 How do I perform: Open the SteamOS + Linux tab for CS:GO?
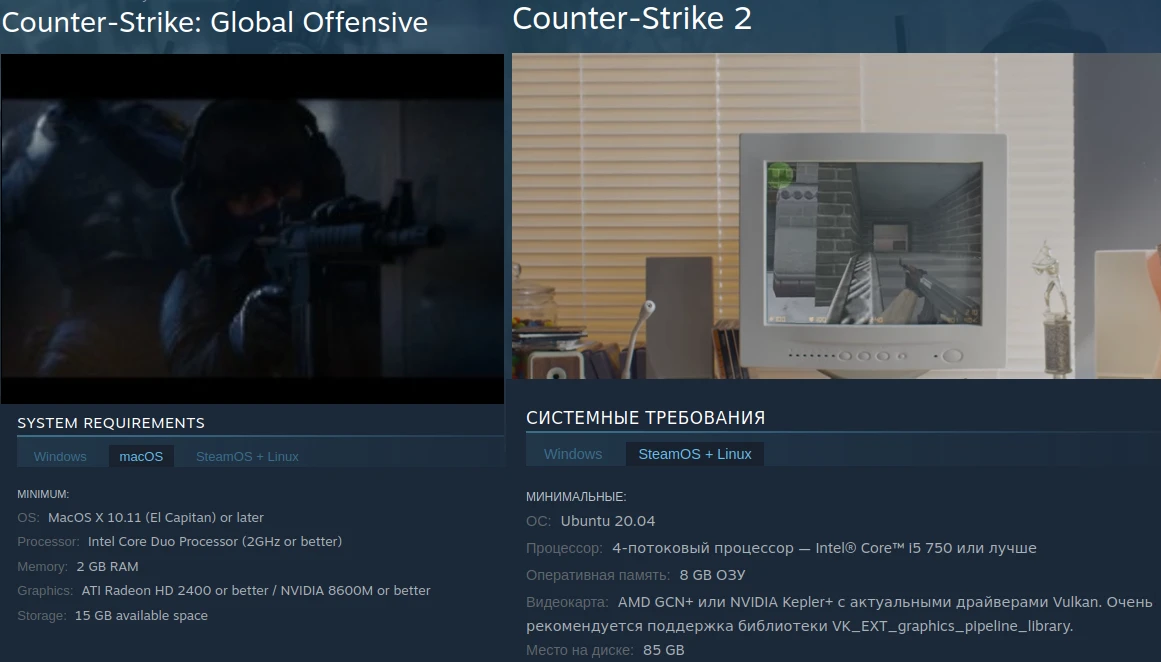pyautogui.click(x=247, y=456)
